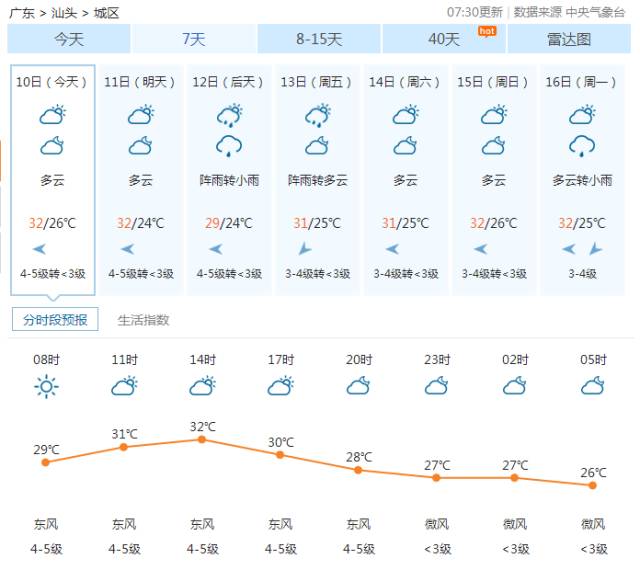Screen dimensions: 640x570
Task: Click the wind direction arrow for 13日
Action: 304,249
